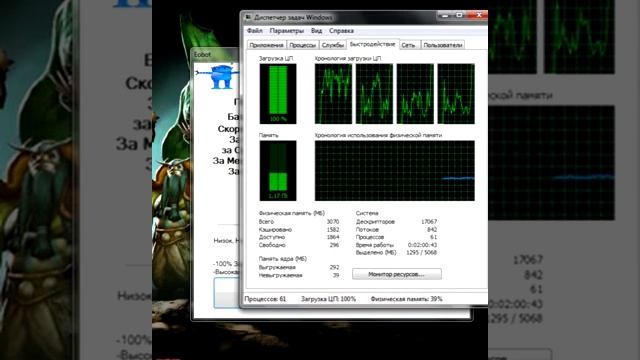Screen dimensions: 640x360
Task: Click the Время работы value 0:02:00:43
Action: pos(422,245)
